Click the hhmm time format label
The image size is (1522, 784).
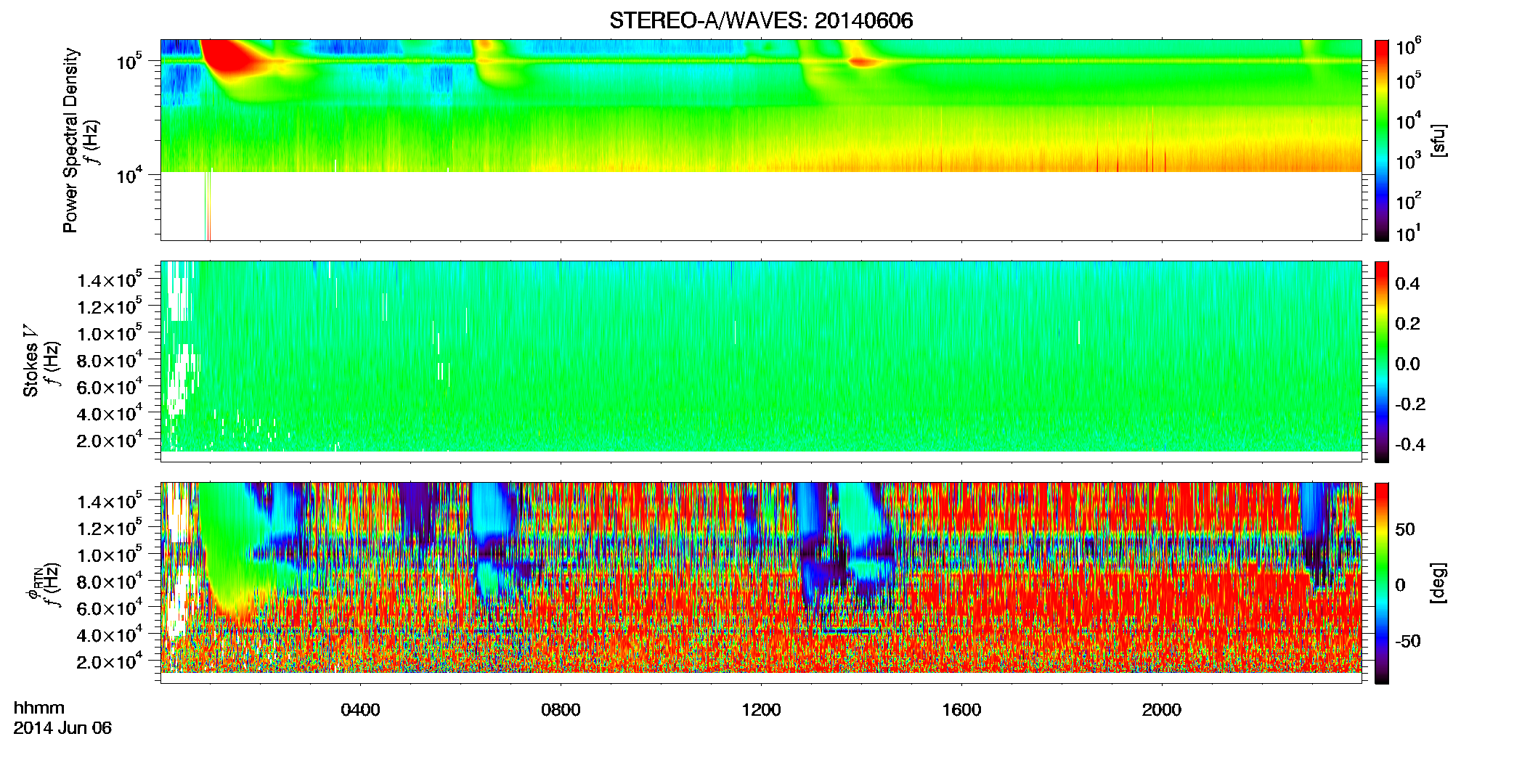tap(39, 708)
